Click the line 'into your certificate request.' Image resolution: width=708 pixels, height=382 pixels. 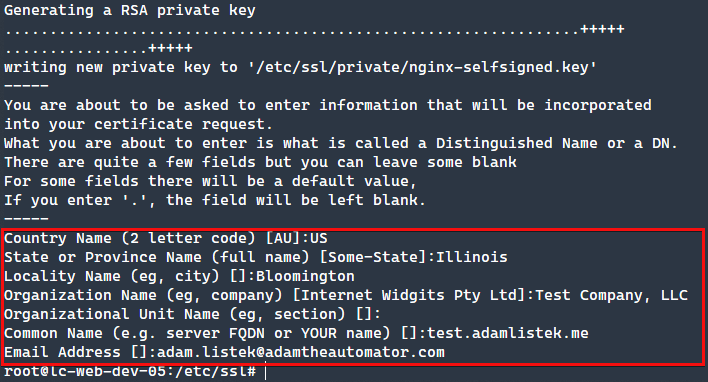click(x=139, y=124)
